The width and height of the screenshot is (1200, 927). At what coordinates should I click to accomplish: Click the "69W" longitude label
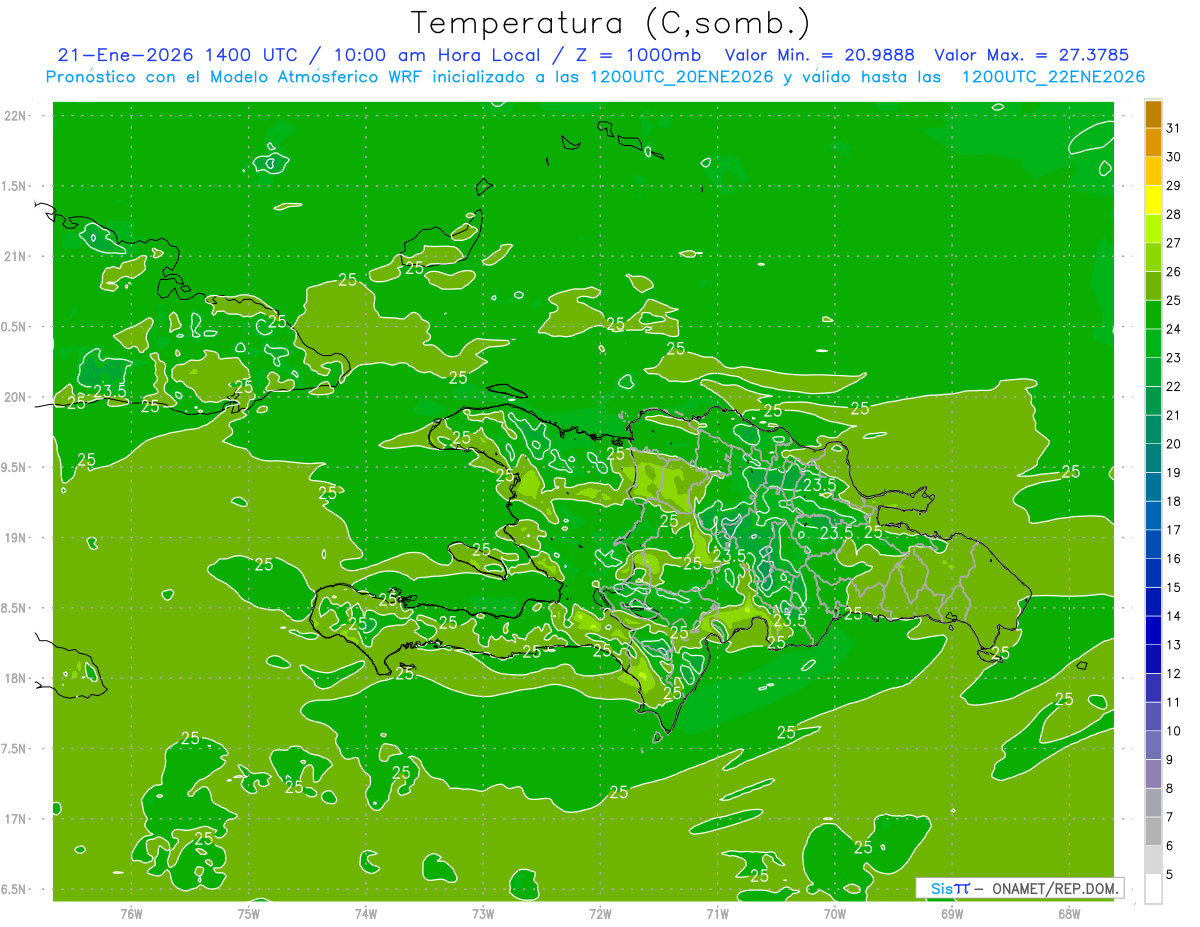952,913
